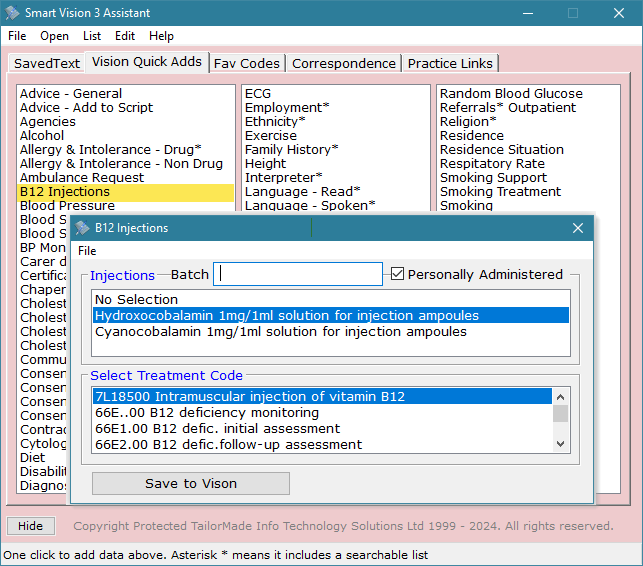643x566 pixels.
Task: Select 66E..00 B12 deficiency monitoring
Action: coord(322,413)
